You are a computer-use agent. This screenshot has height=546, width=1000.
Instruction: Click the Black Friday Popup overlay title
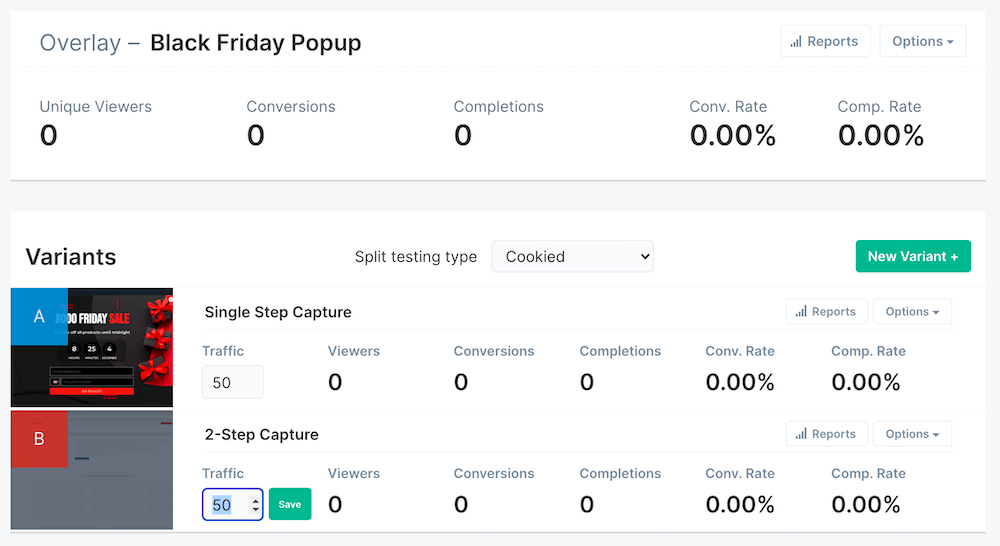(x=255, y=43)
